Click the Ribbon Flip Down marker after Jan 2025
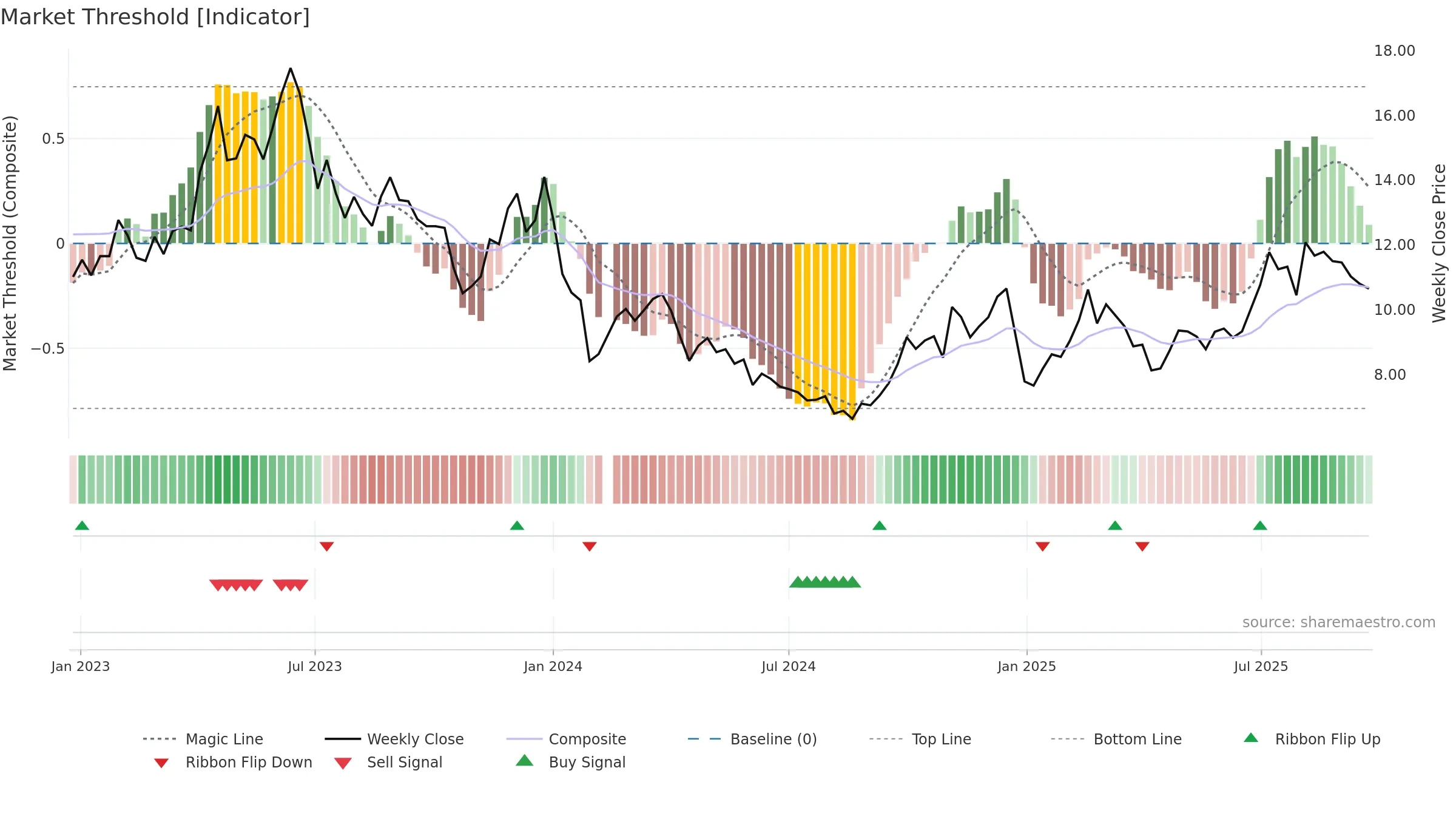Viewport: 1456px width, 819px height. (x=1043, y=547)
